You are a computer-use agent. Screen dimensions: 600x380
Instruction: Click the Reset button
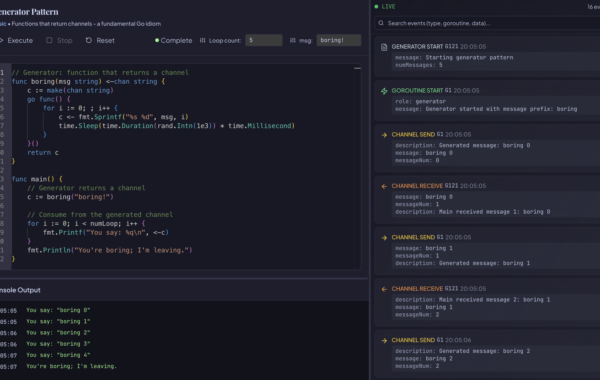coord(100,40)
